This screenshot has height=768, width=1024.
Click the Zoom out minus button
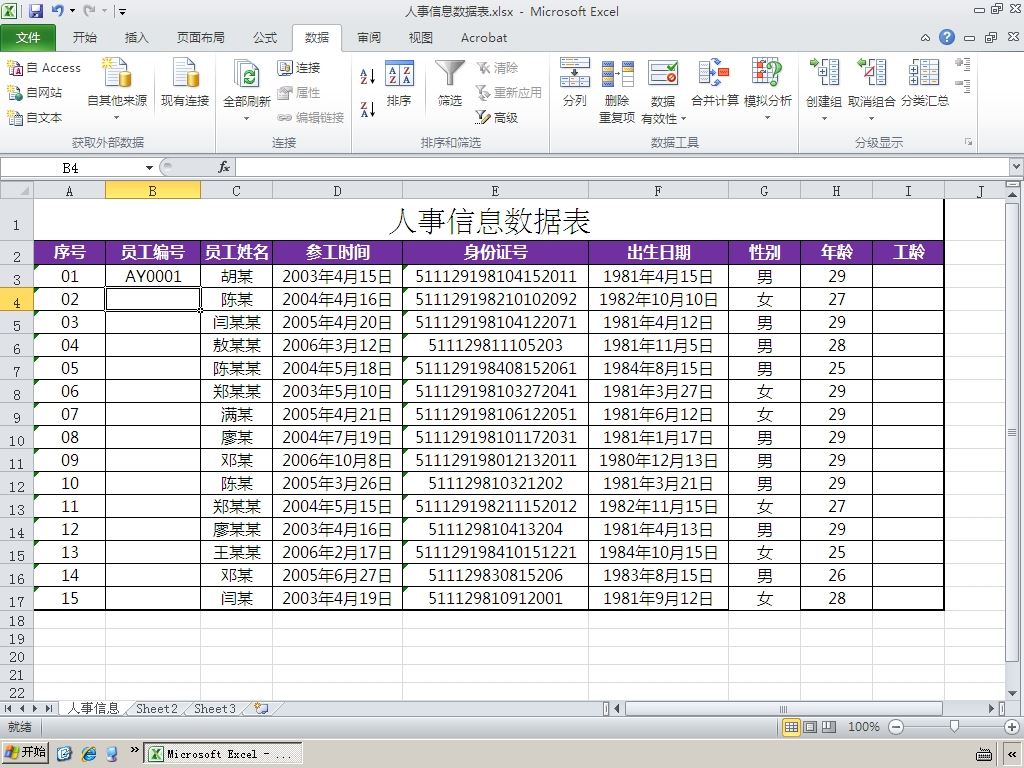point(896,727)
